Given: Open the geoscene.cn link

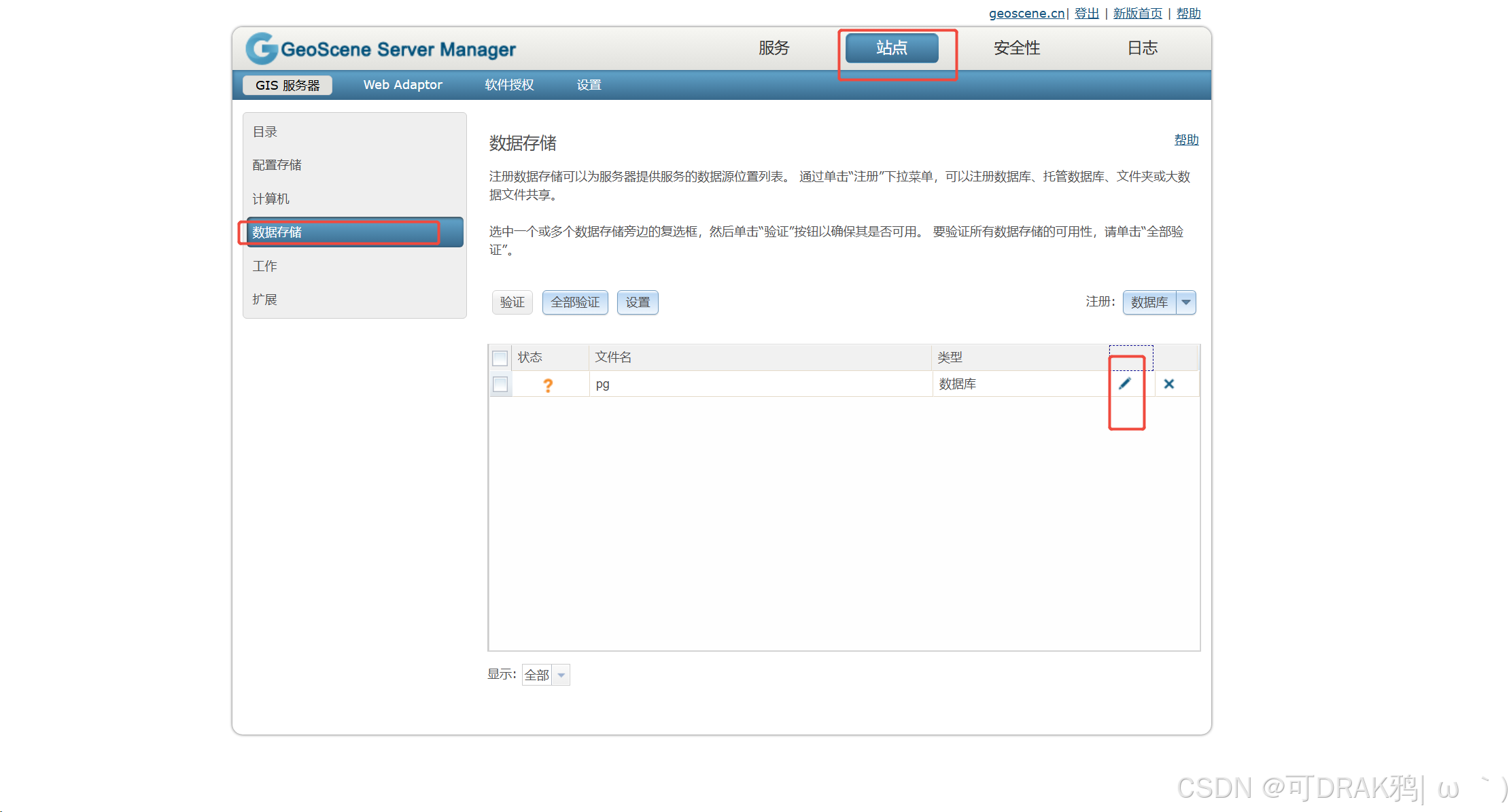Looking at the screenshot, I should (x=1026, y=14).
